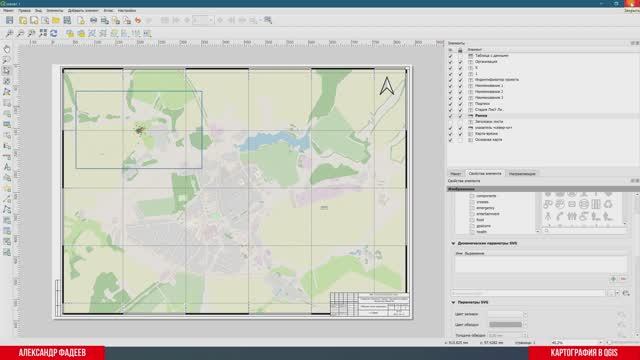
Task: Show the 'Заголовок листа' item
Action: [451, 122]
